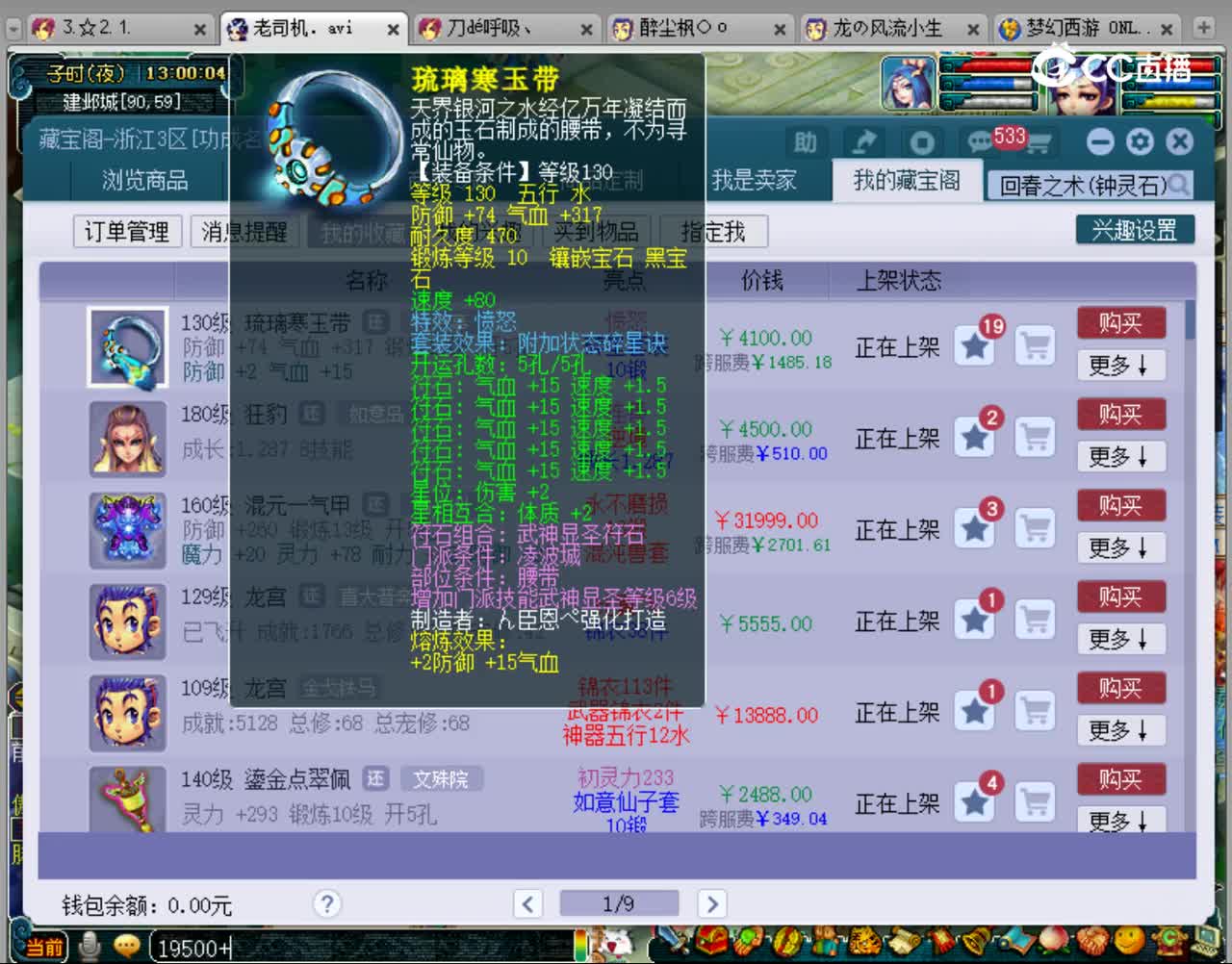Click 混元一气甲 armor thumbnail
The width and height of the screenshot is (1232, 964).
128,529
